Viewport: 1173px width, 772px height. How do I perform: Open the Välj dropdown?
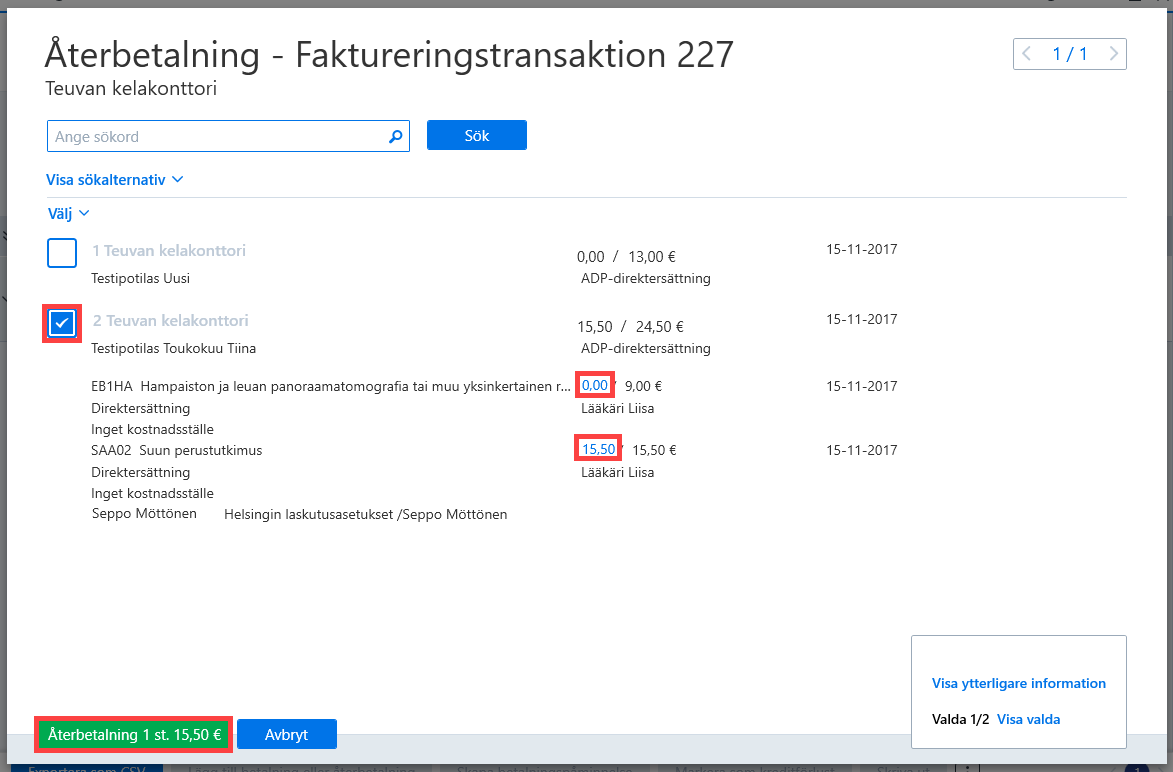(68, 214)
